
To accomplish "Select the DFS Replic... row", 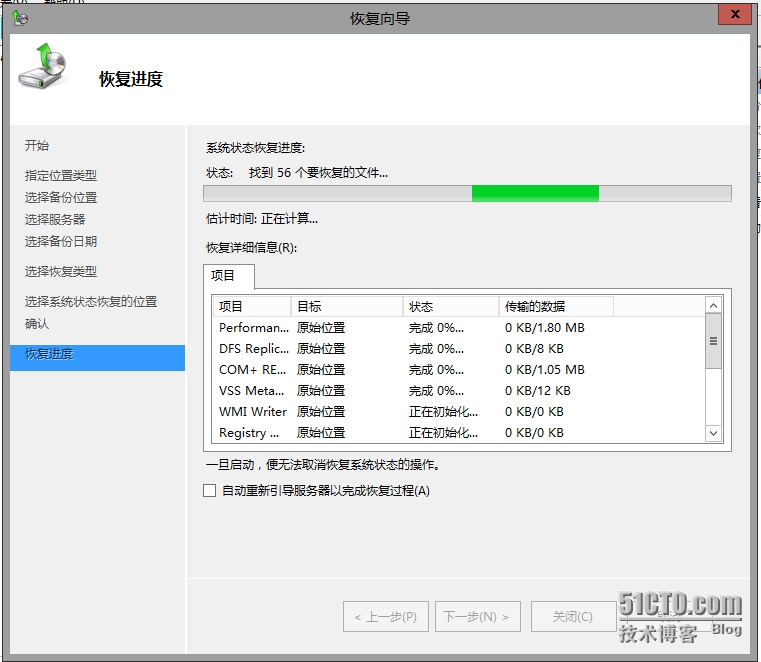I will [459, 349].
